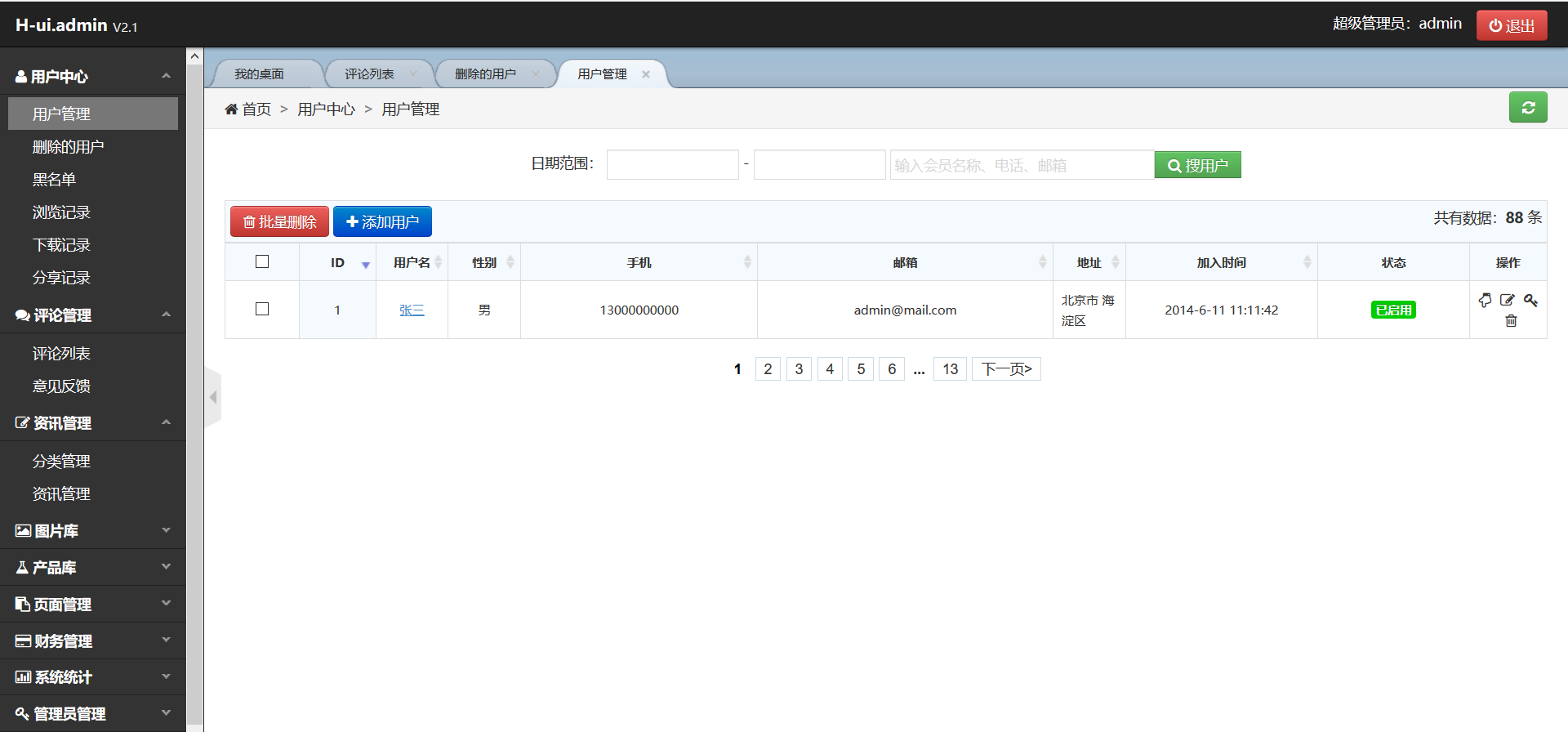Viewport: 1568px width, 732px height.
Task: Go to page 5
Action: point(861,369)
